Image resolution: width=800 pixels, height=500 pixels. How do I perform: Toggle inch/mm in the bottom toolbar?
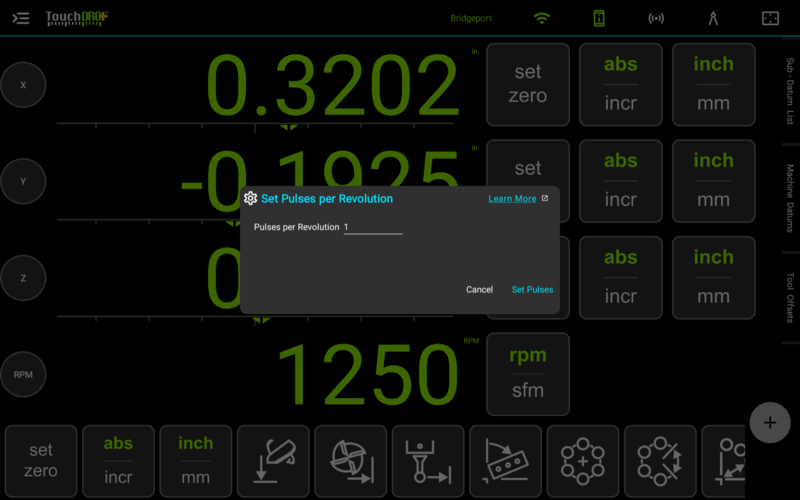(195, 461)
